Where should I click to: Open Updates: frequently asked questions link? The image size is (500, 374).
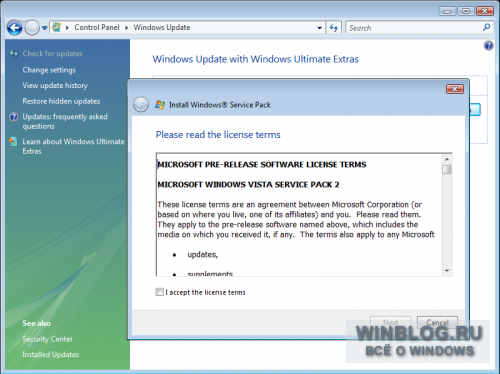coord(65,121)
